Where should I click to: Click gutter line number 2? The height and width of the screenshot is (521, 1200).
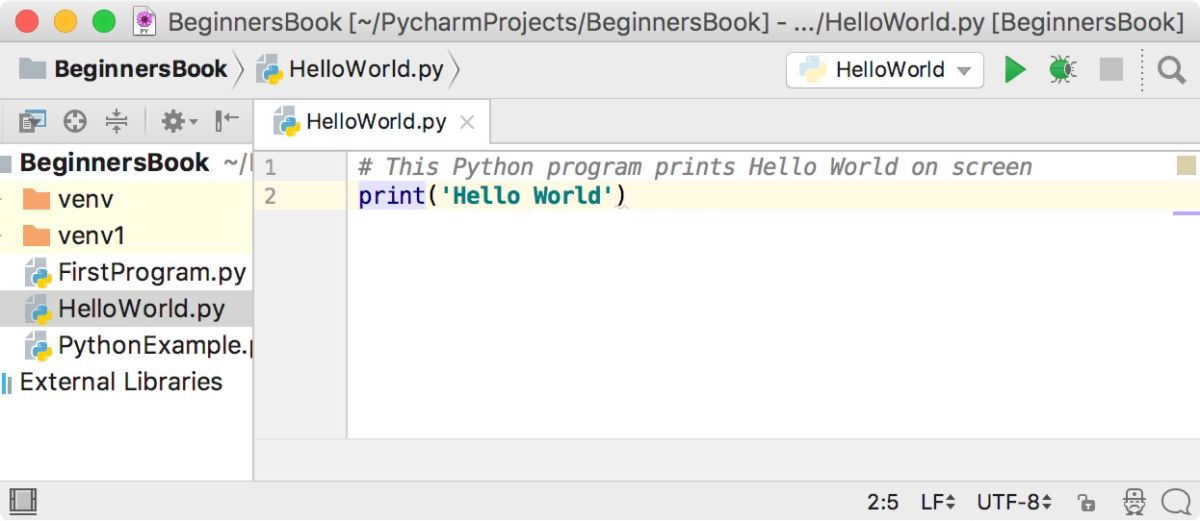click(x=270, y=196)
